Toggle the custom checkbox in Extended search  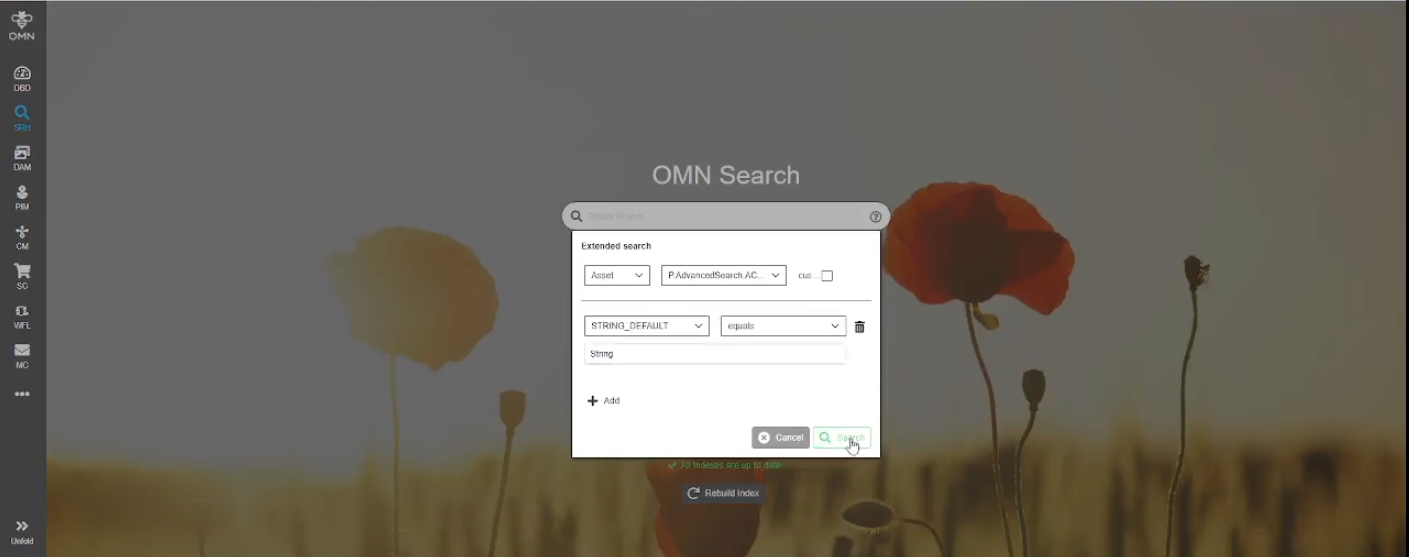[x=827, y=276]
